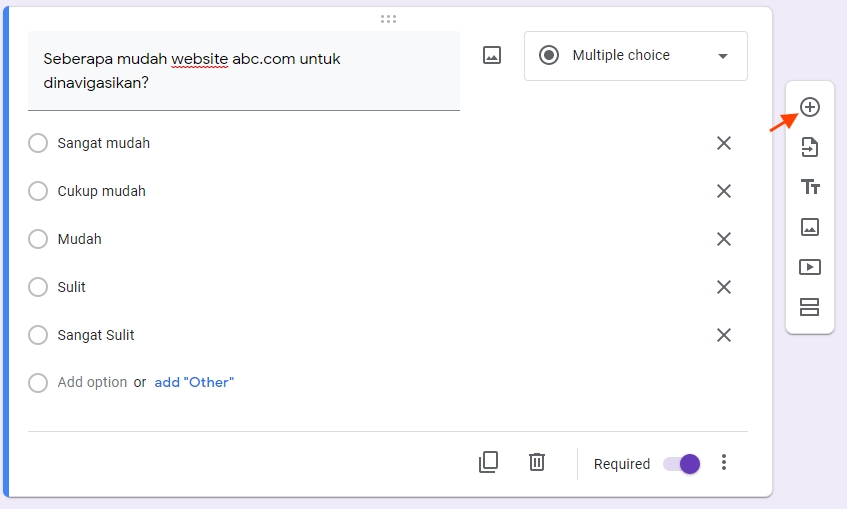Click the add "Other" link
Screen dimensions: 847x509
point(194,382)
